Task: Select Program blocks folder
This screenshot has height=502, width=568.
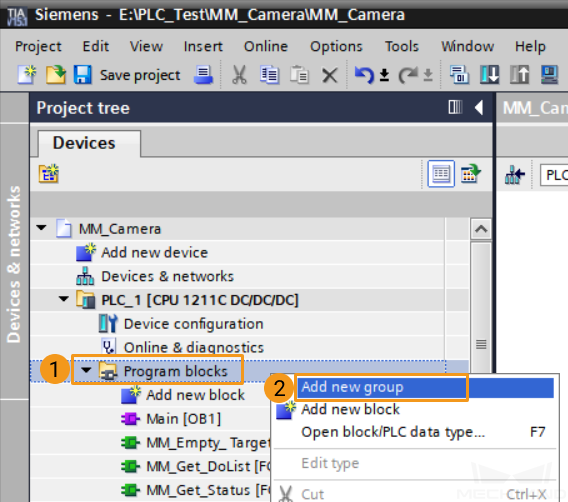Action: [176, 371]
